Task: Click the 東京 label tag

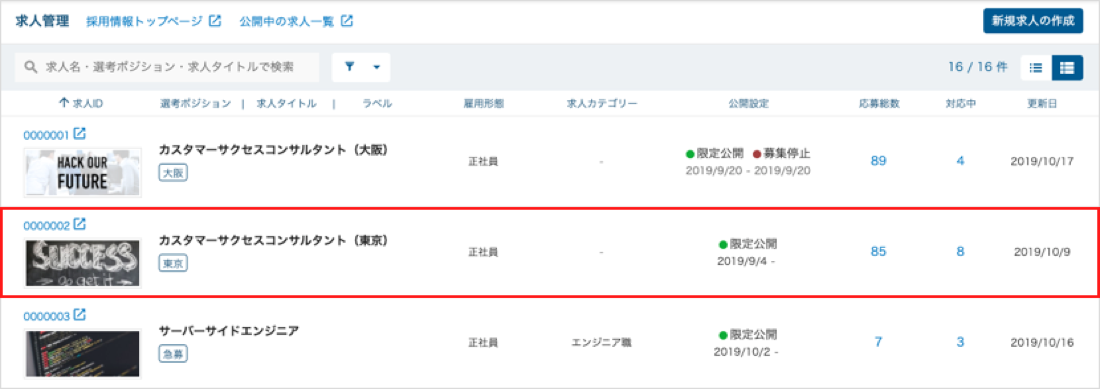Action: pyautogui.click(x=173, y=264)
